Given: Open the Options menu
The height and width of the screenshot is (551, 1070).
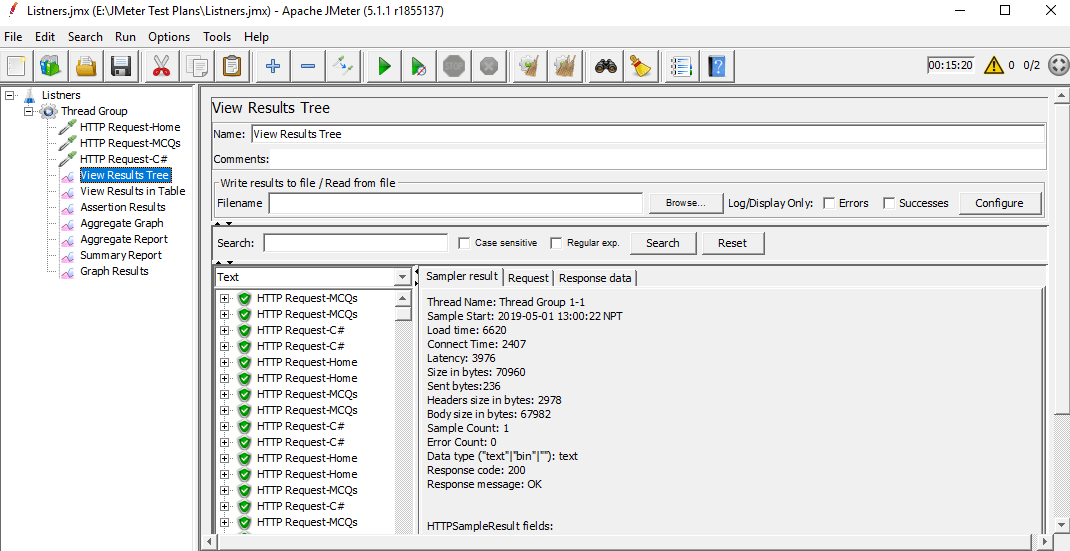Looking at the screenshot, I should pyautogui.click(x=169, y=37).
